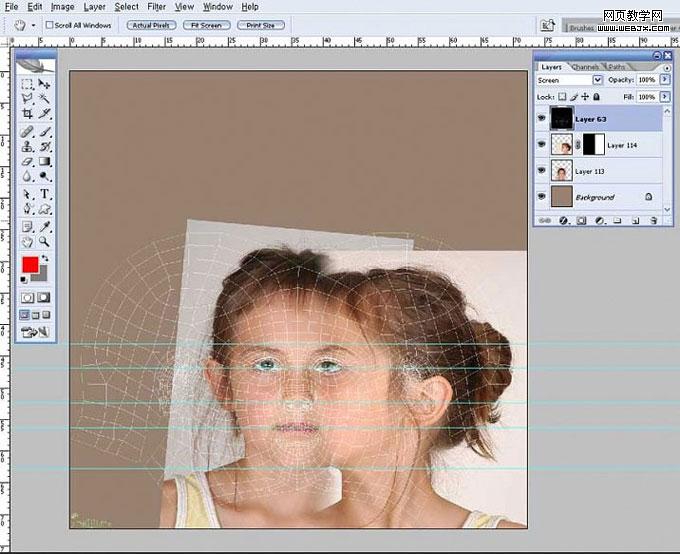This screenshot has height=554, width=680.
Task: Select the Healing Brush bandage tool
Action: tap(27, 131)
